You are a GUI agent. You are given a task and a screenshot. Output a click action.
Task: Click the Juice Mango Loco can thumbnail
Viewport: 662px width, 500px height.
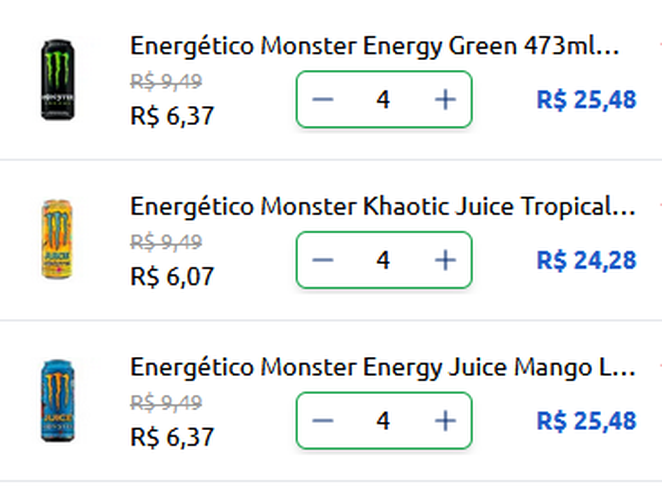(x=57, y=401)
